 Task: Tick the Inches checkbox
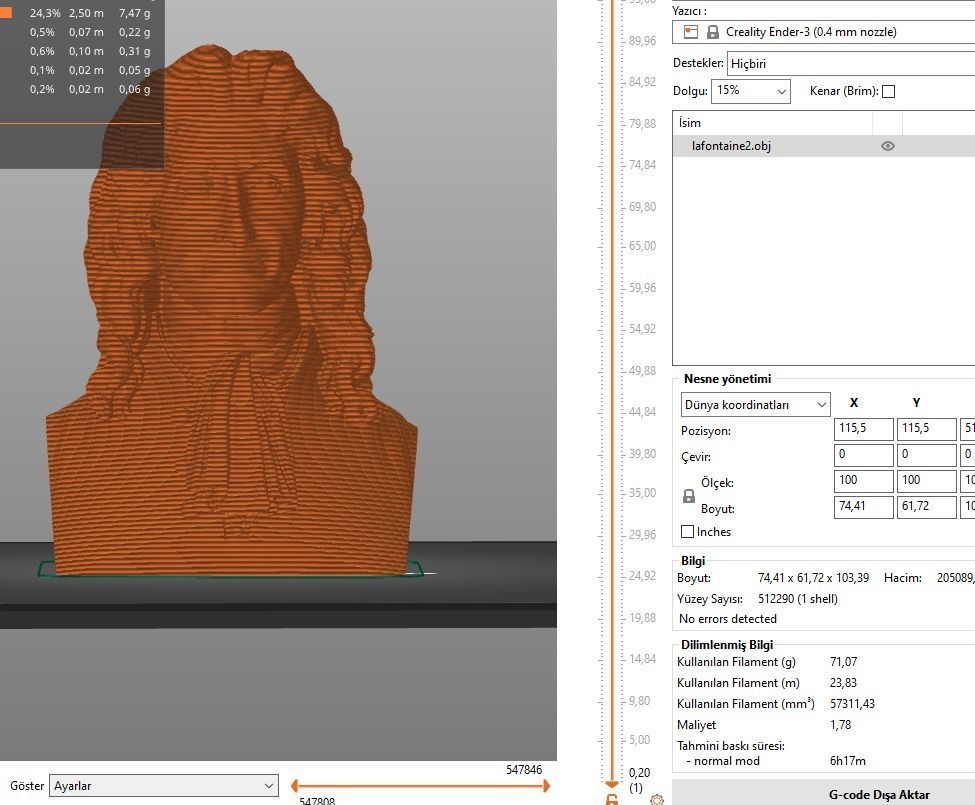(687, 531)
